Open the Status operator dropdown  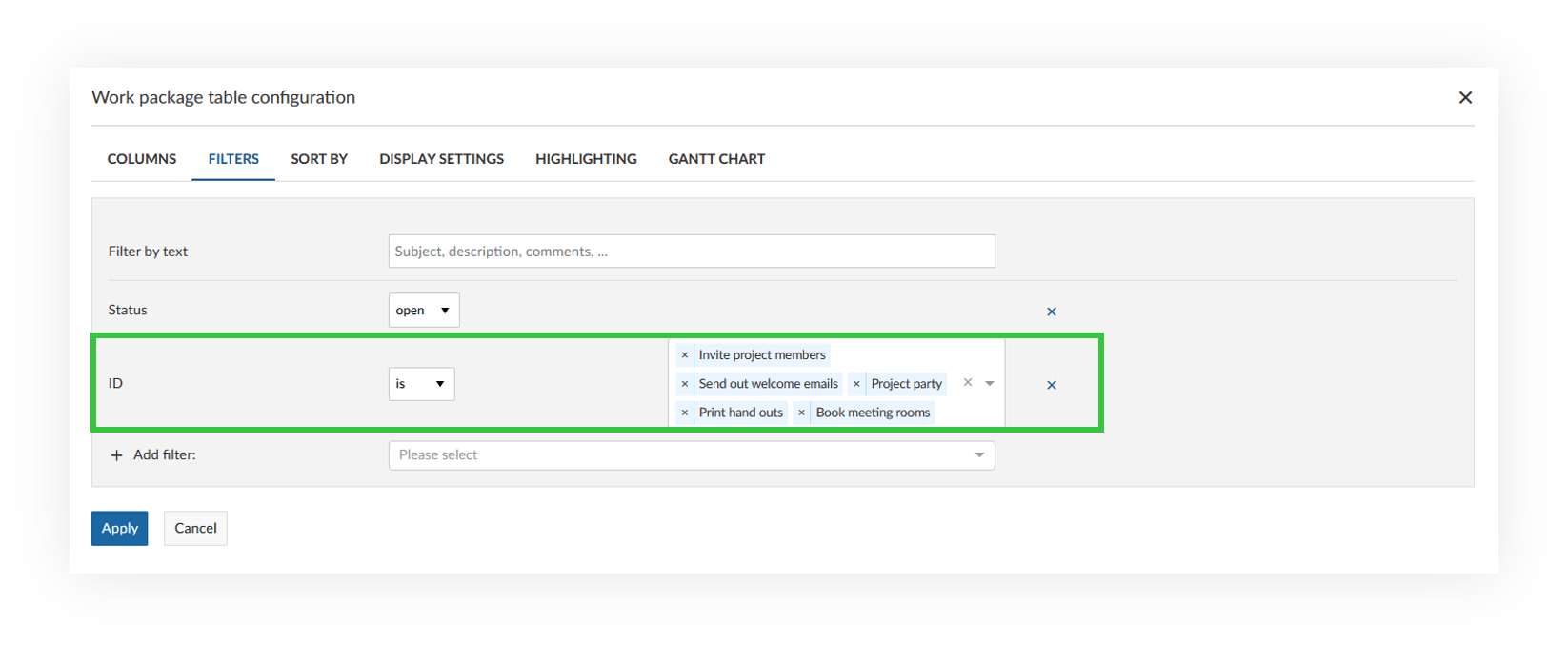coord(424,311)
